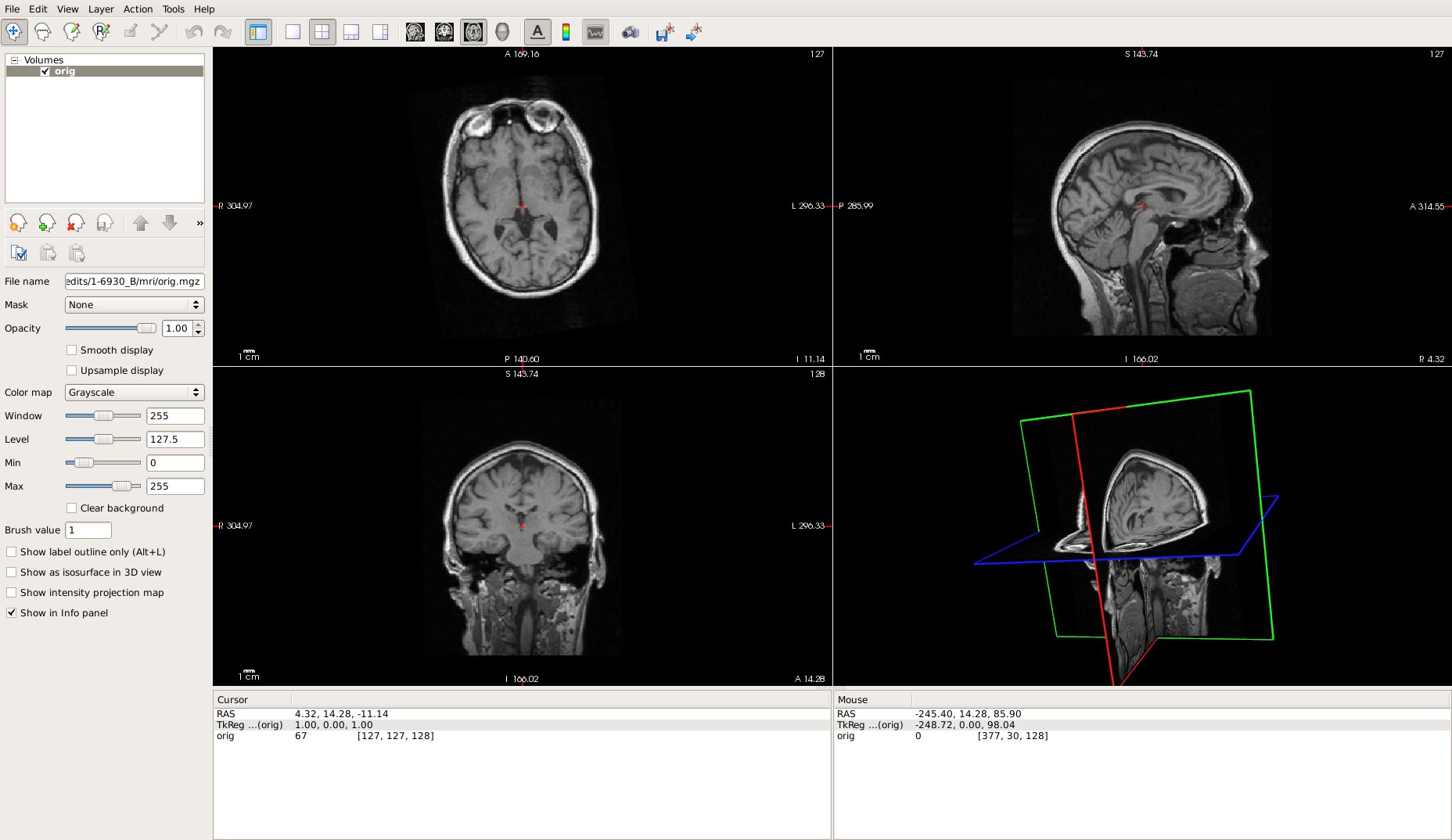
Task: Switch to the coronal view icon
Action: click(444, 32)
